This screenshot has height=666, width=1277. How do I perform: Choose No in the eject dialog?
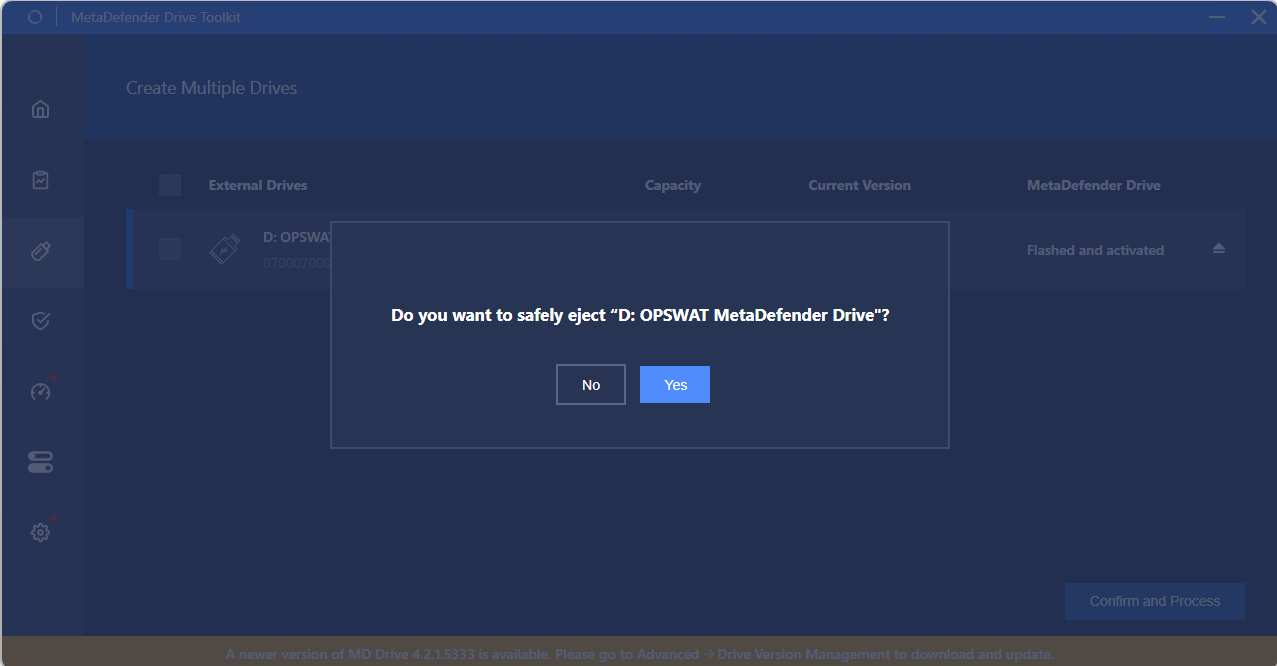591,385
